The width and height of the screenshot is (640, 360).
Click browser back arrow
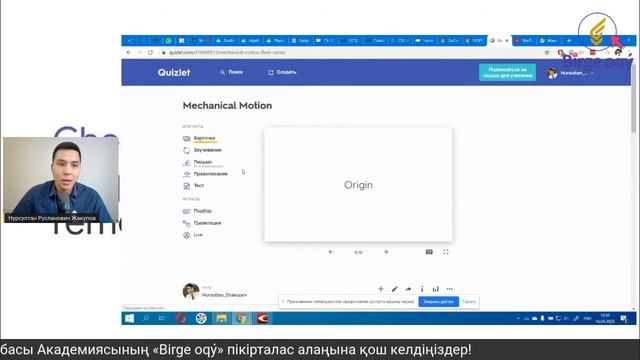pyautogui.click(x=129, y=53)
